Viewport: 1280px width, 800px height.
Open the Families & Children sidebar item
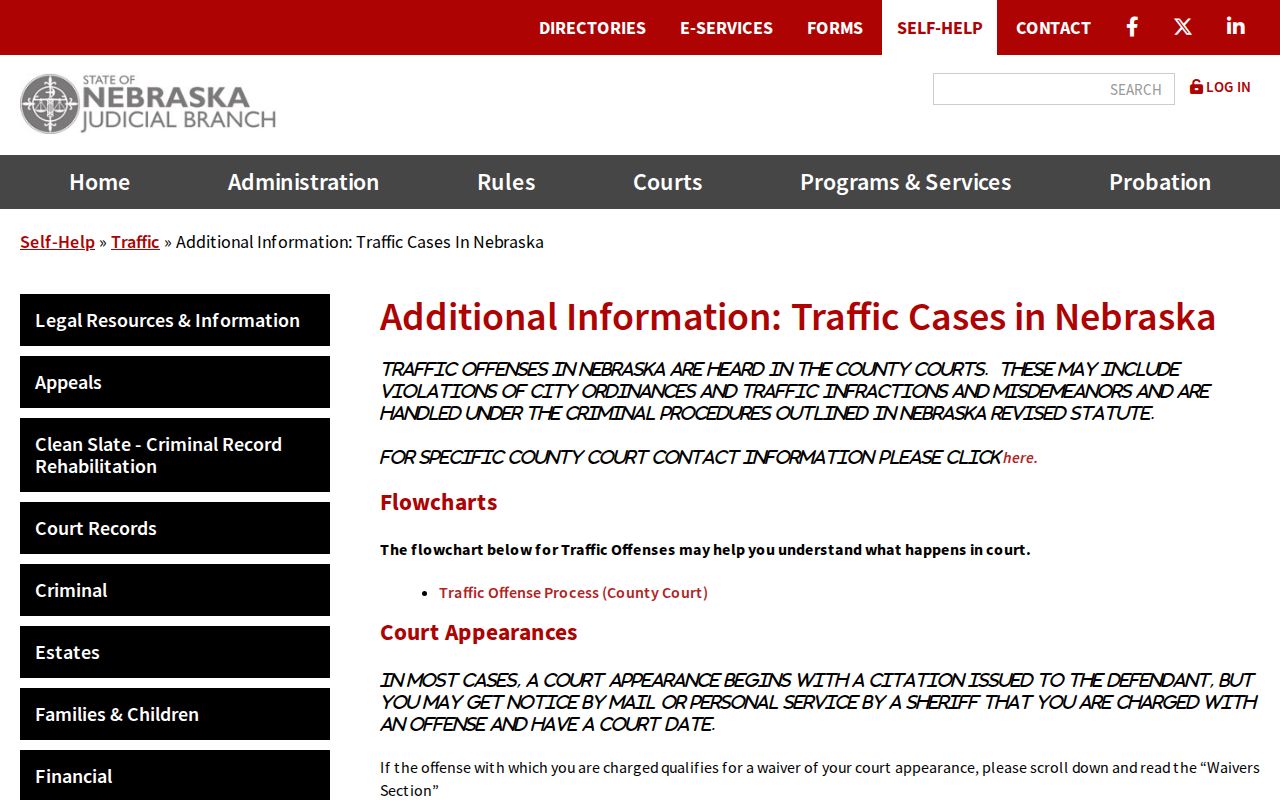tap(175, 714)
